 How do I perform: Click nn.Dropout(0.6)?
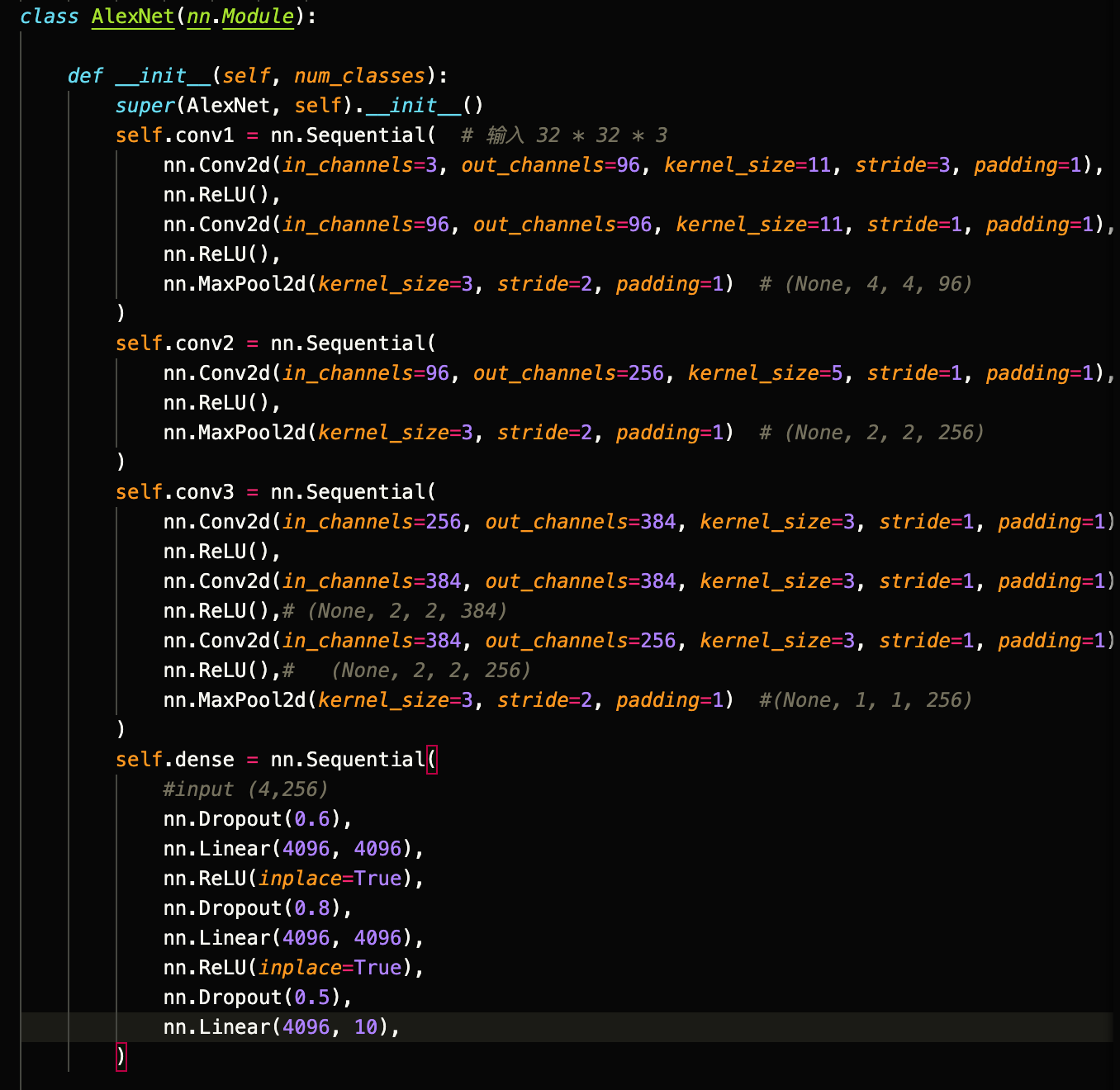pos(258,819)
